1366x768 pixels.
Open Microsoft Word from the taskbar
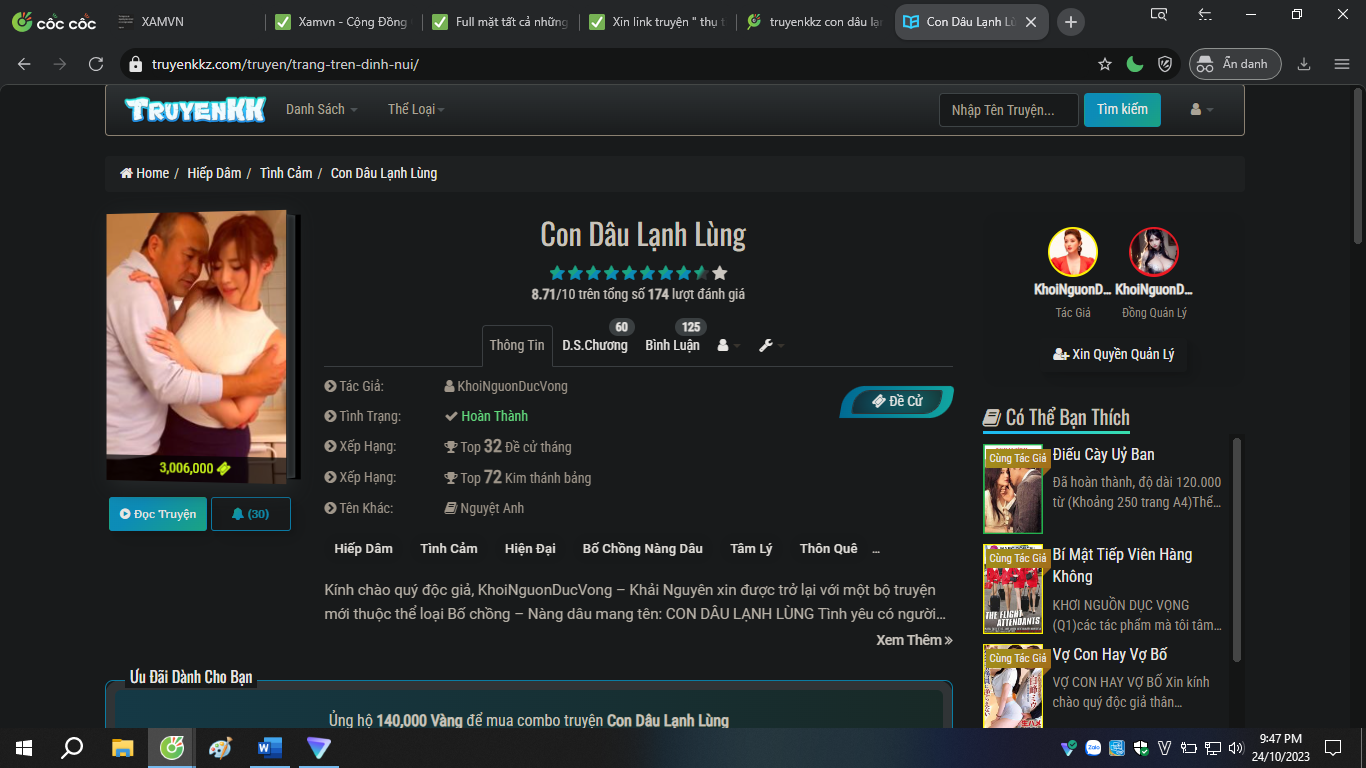[x=270, y=747]
